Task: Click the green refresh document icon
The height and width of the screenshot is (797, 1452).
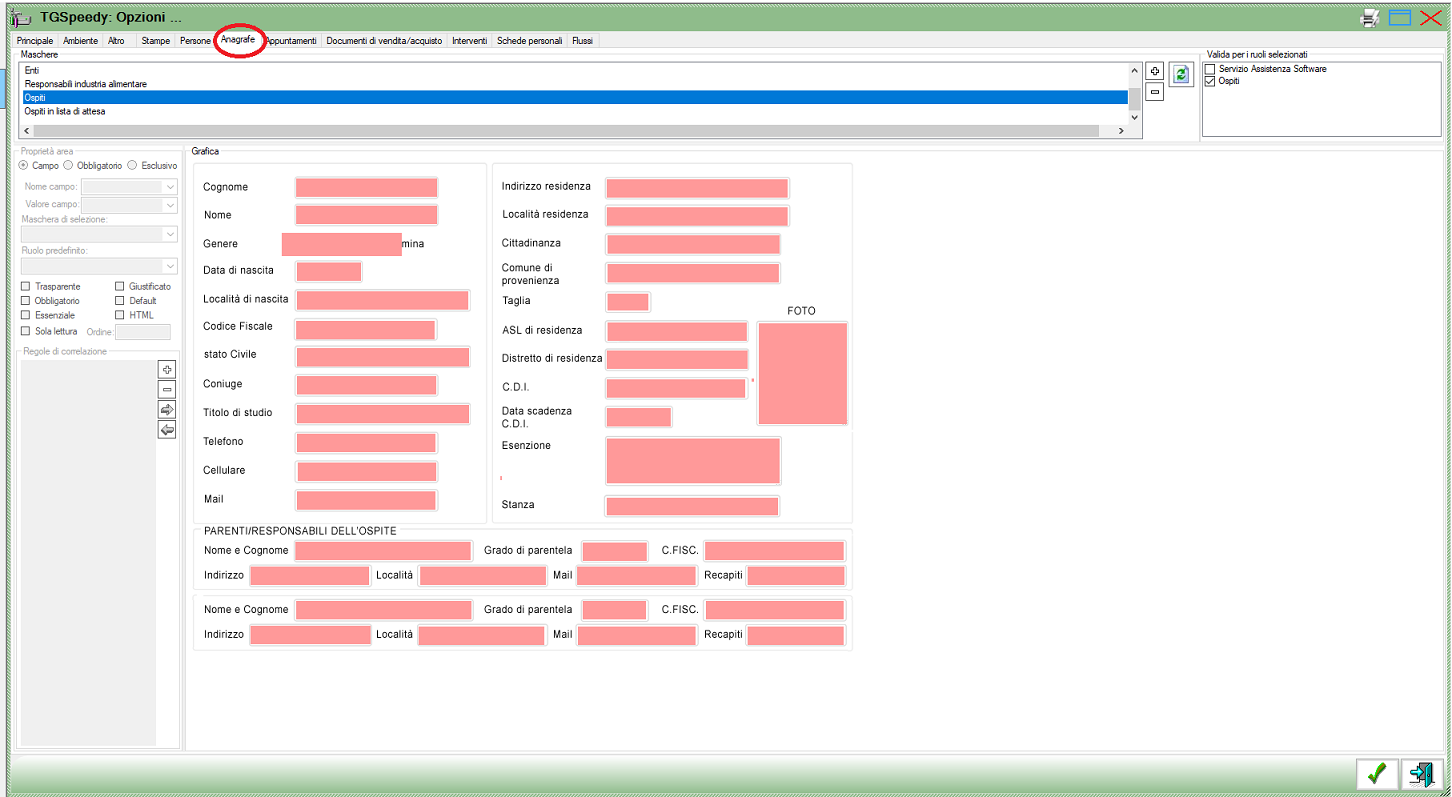Action: 1182,75
